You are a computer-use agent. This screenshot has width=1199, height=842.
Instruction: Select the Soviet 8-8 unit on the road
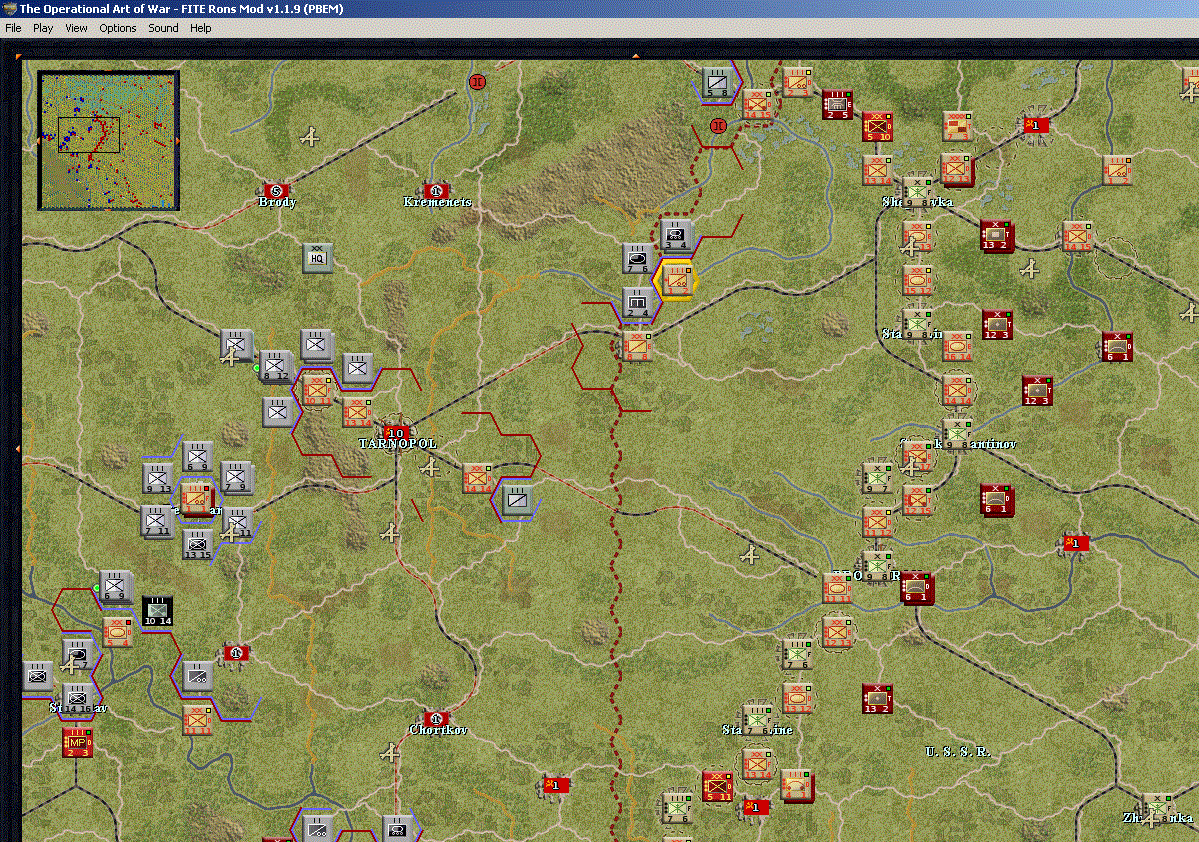(636, 346)
